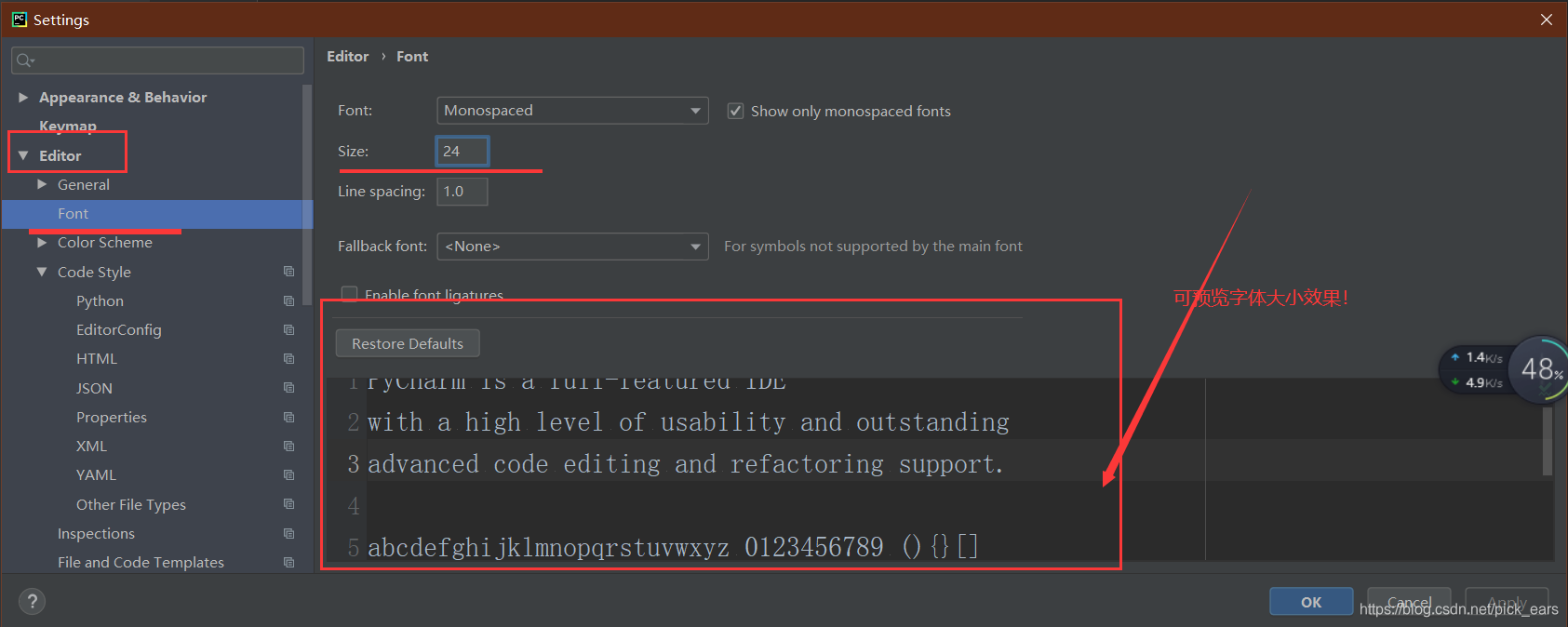The height and width of the screenshot is (627, 1568).
Task: Open HTML code style settings
Action: coord(96,358)
